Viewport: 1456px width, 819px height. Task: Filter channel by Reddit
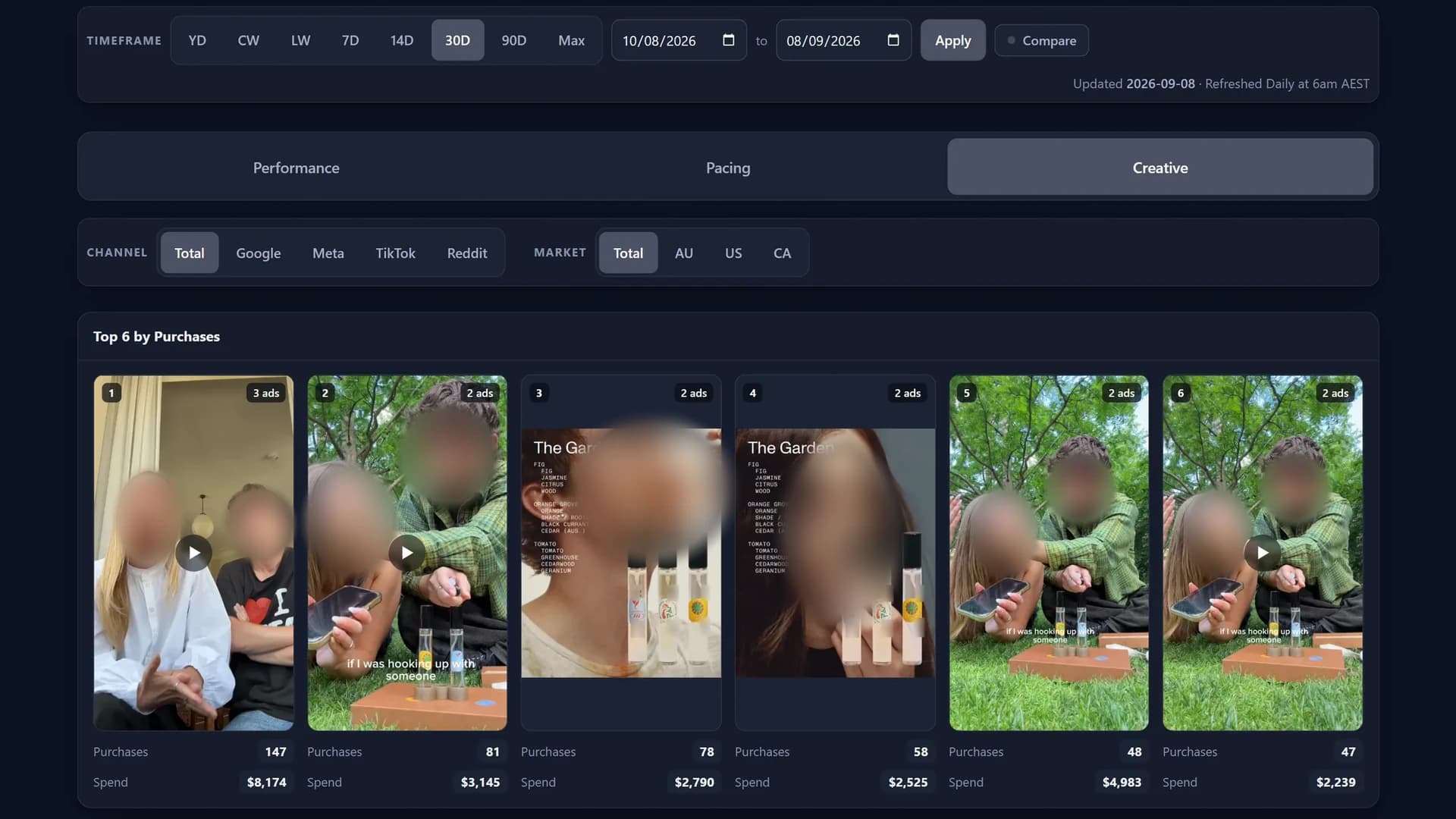[x=467, y=253]
